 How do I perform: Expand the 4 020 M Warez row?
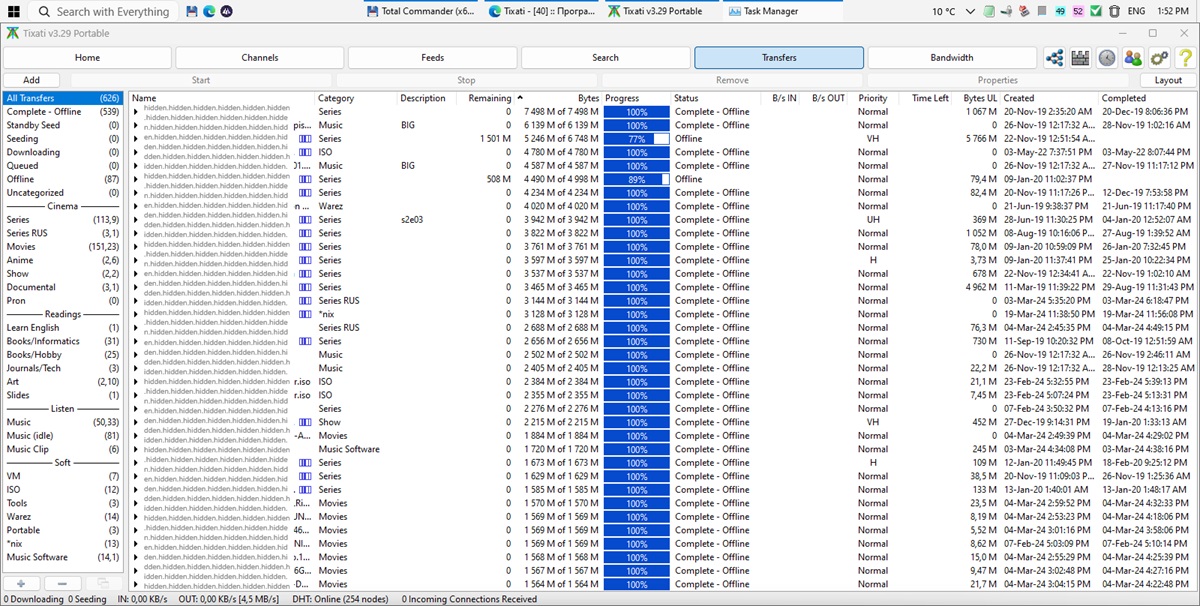(136, 206)
